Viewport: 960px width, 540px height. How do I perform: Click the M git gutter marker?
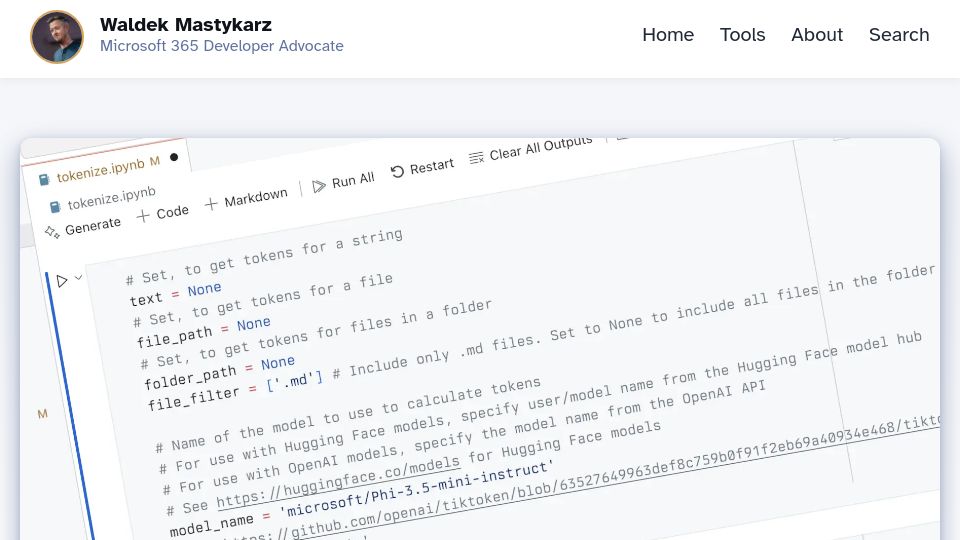pos(42,414)
